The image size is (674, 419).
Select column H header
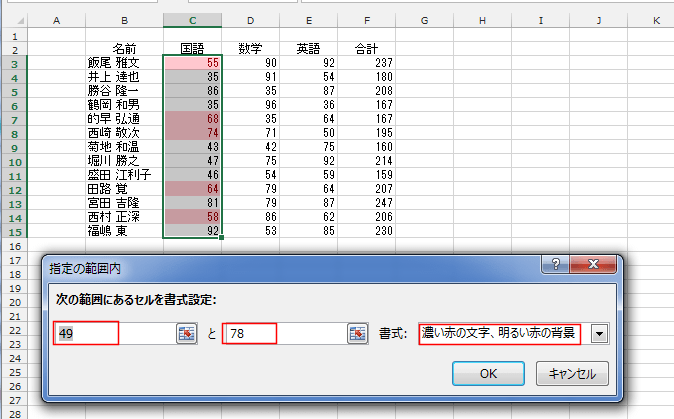pos(482,21)
